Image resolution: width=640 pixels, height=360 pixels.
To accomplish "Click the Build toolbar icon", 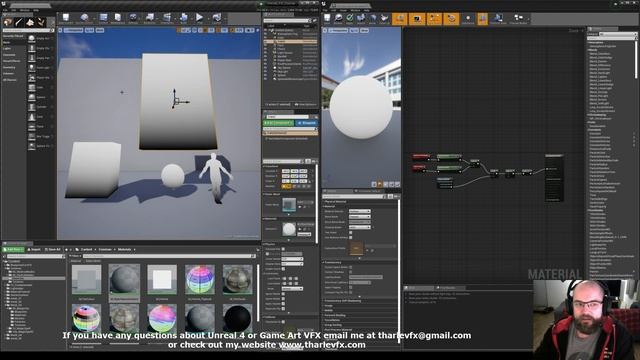I will coord(184,18).
